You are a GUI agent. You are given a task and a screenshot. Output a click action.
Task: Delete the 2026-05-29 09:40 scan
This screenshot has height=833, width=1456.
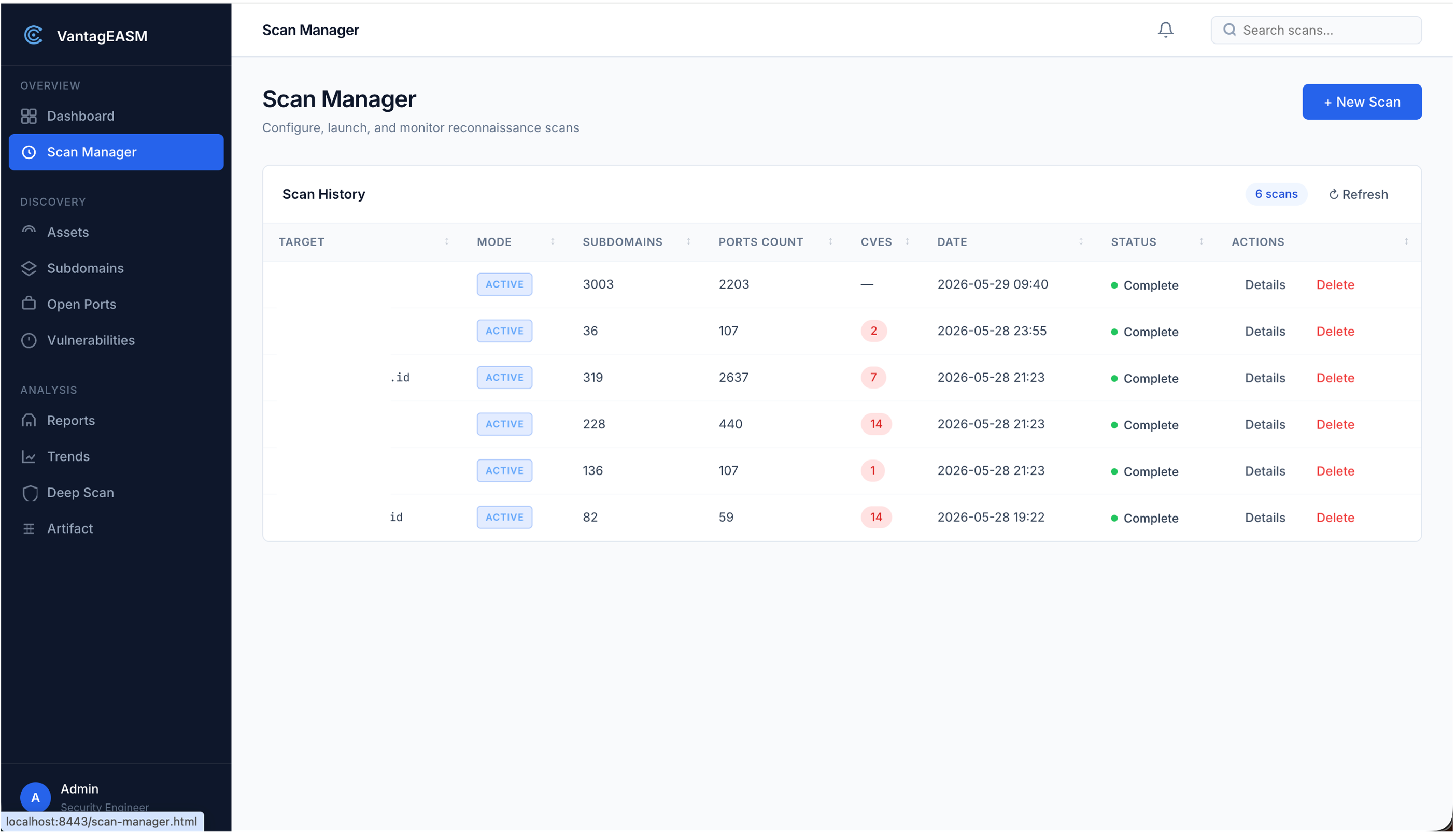pyautogui.click(x=1336, y=284)
